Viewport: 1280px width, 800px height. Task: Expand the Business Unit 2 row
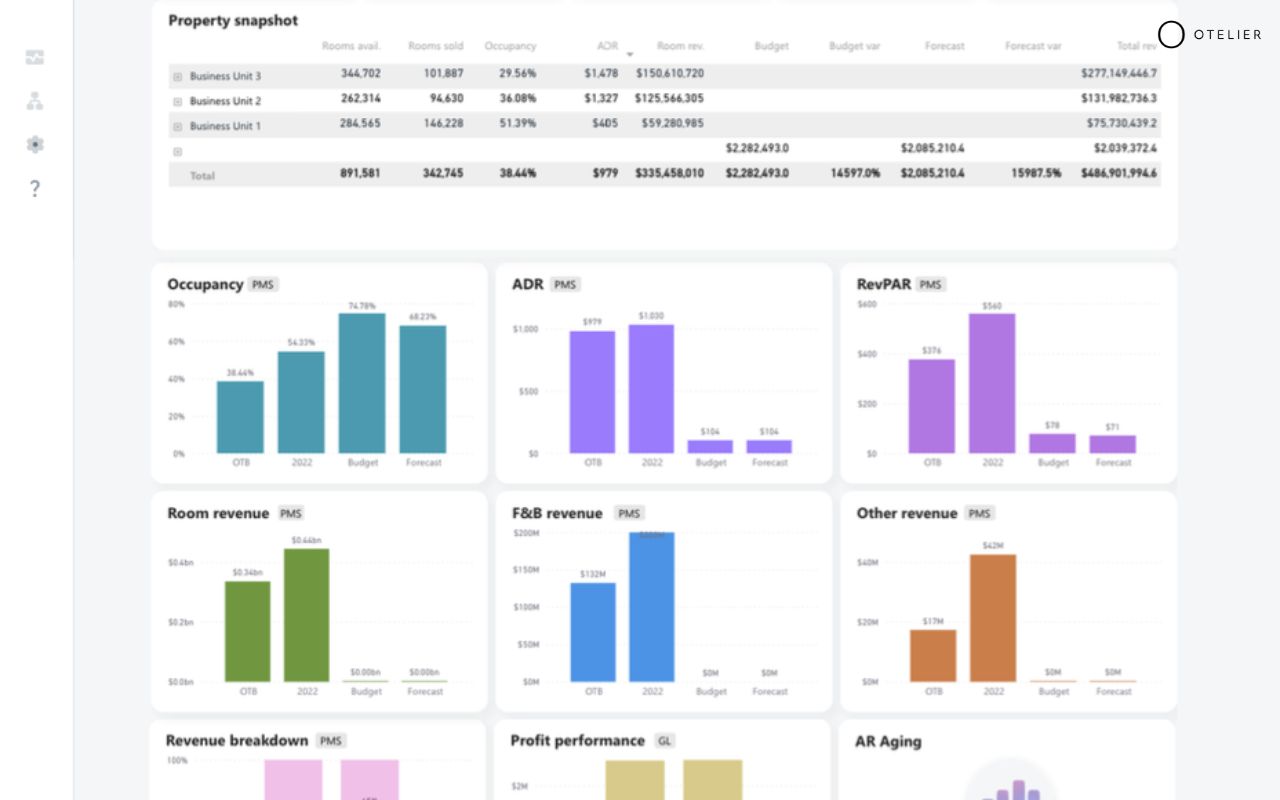coord(177,101)
